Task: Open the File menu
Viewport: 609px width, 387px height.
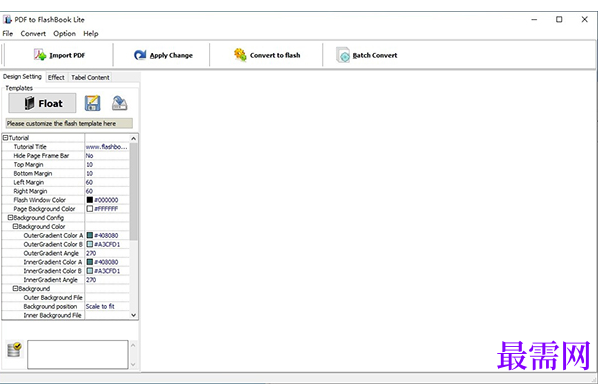Action: pyautogui.click(x=7, y=34)
